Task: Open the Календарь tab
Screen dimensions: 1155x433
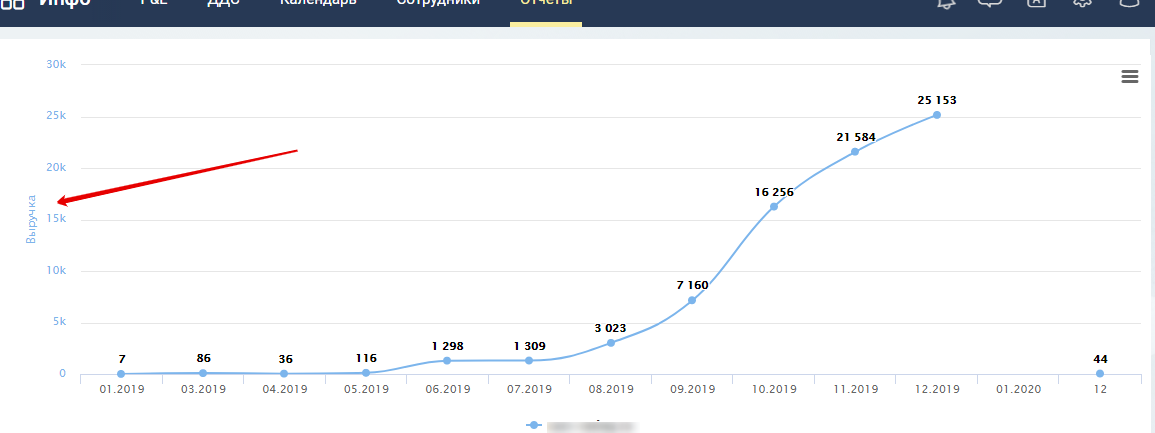Action: pos(317,3)
